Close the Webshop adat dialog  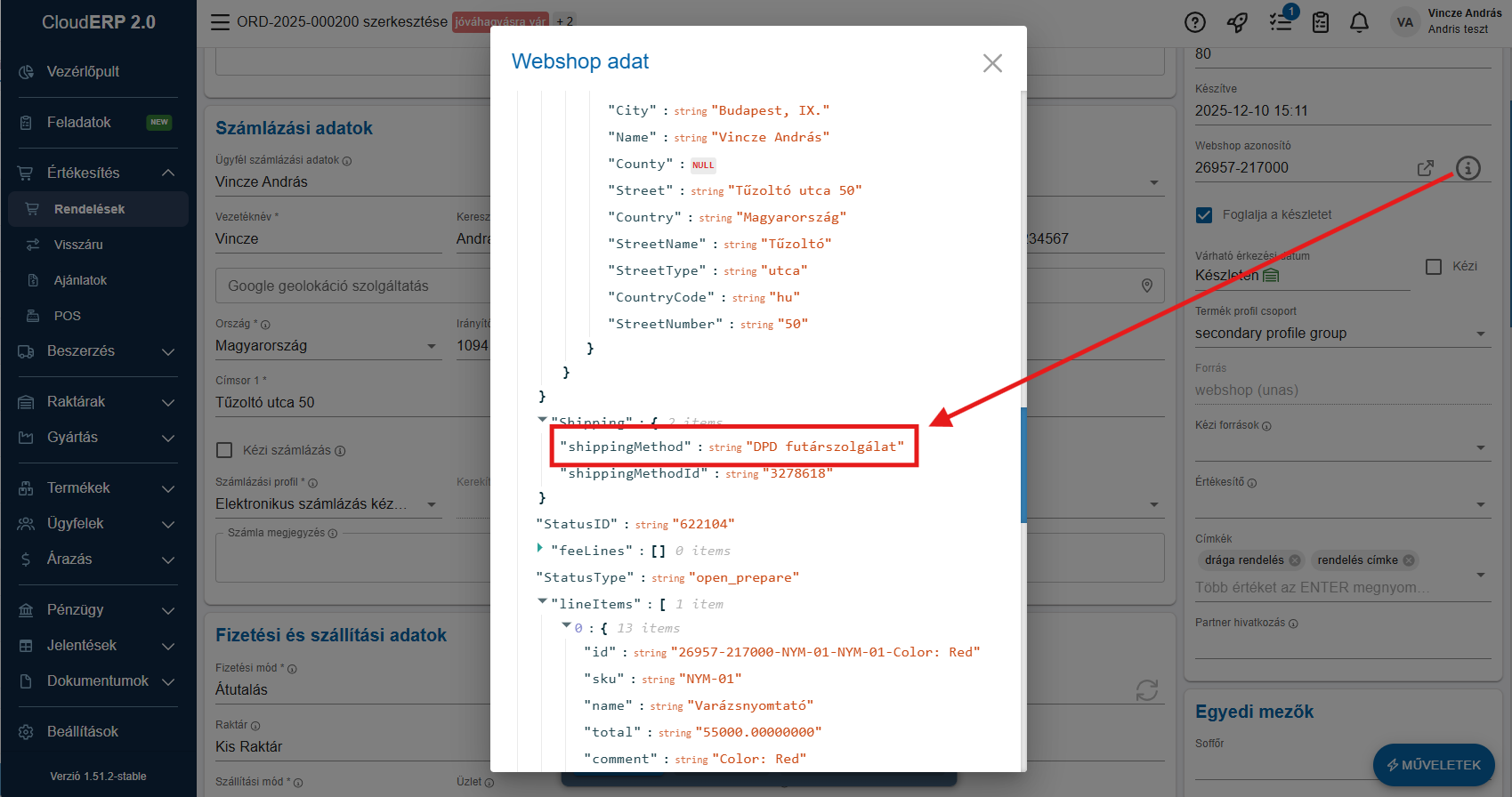(x=992, y=63)
